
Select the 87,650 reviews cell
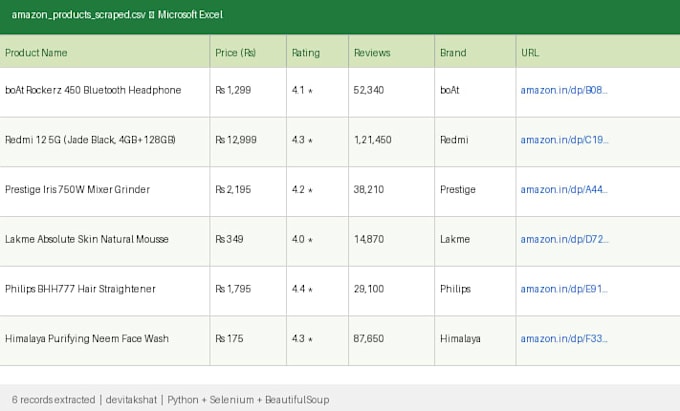(392, 341)
